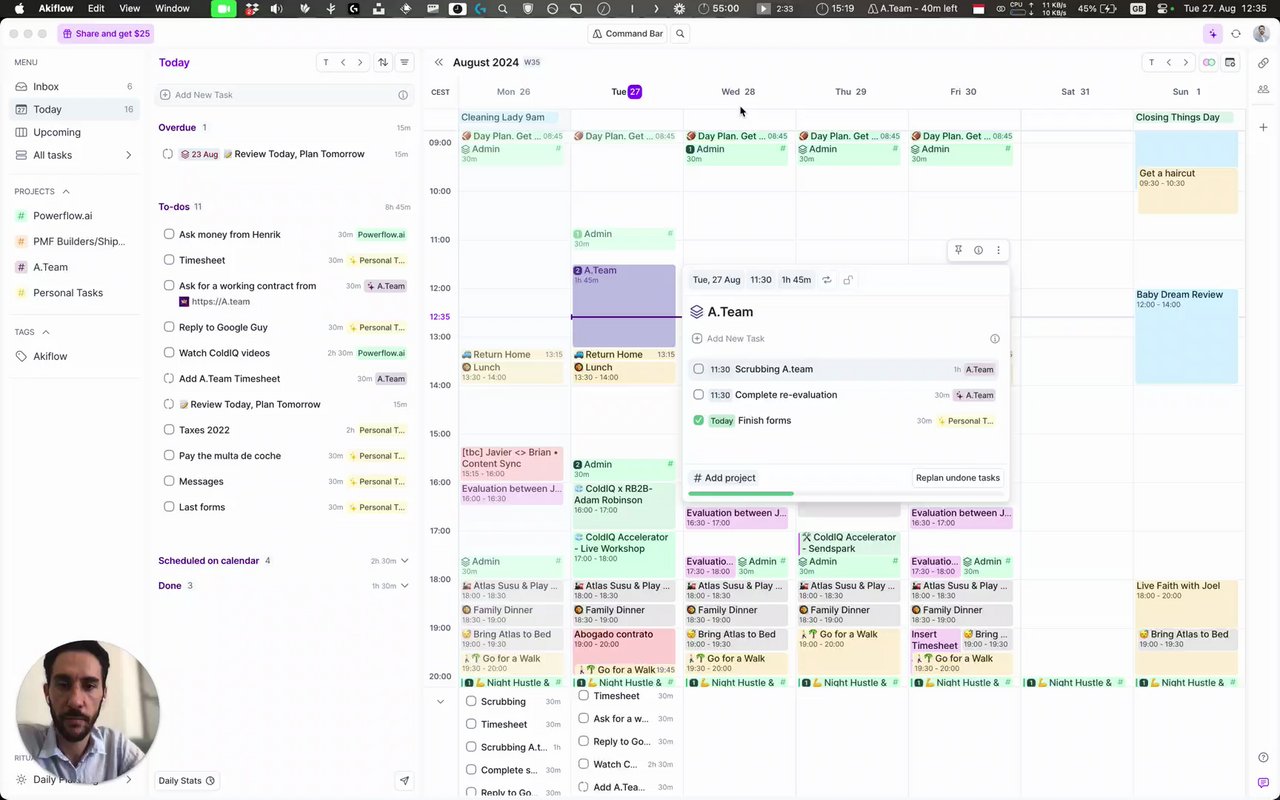The image size is (1280, 800).
Task: Click the calendar layout icon at top right
Action: click(1231, 62)
